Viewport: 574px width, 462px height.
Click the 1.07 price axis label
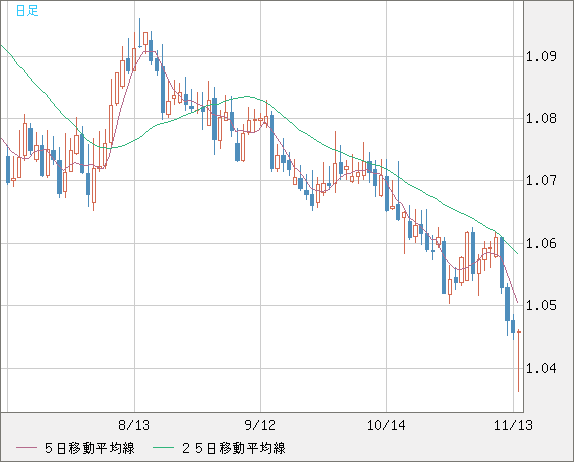(541, 180)
